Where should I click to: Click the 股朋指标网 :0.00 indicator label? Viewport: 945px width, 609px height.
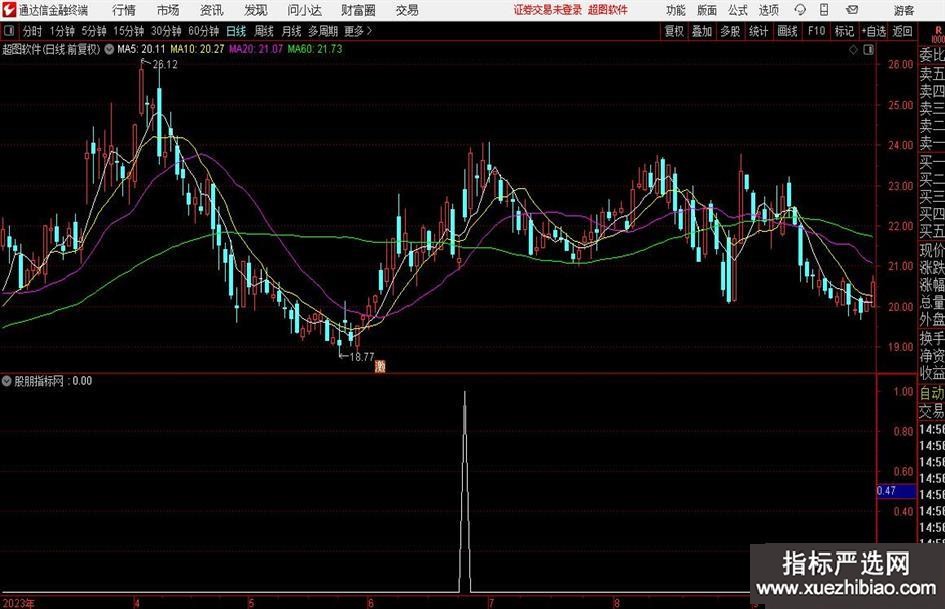click(53, 381)
